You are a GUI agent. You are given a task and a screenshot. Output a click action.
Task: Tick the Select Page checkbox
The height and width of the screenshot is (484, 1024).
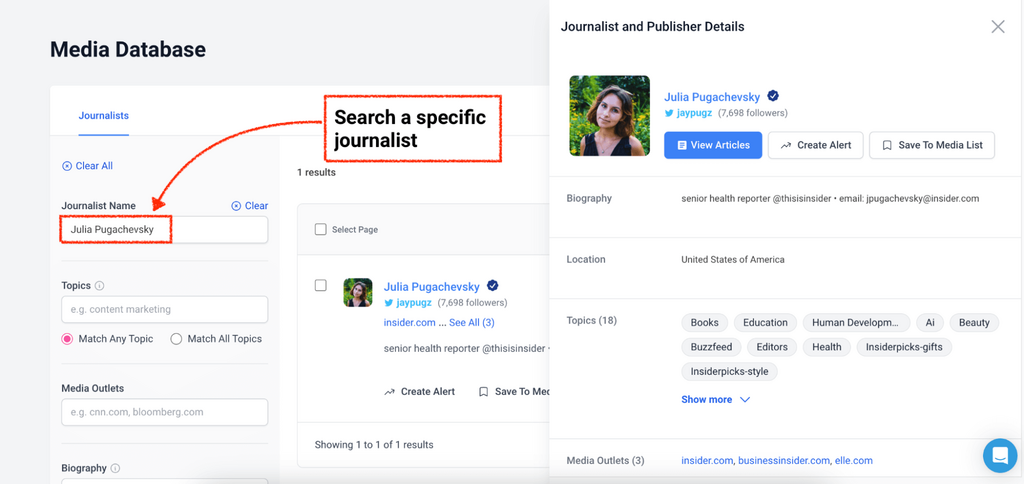tap(321, 230)
